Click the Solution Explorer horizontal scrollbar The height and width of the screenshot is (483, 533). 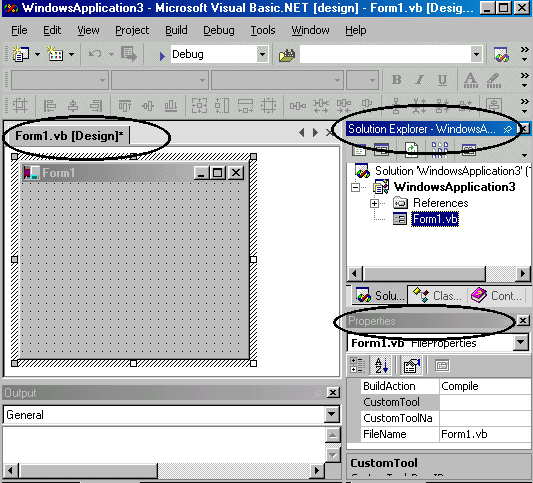(x=439, y=273)
